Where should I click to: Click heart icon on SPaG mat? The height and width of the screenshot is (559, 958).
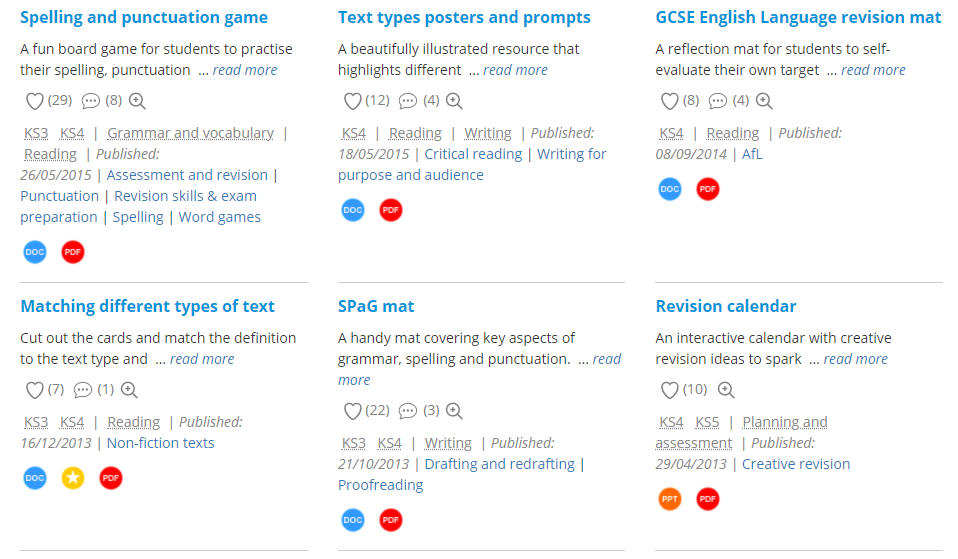353,411
